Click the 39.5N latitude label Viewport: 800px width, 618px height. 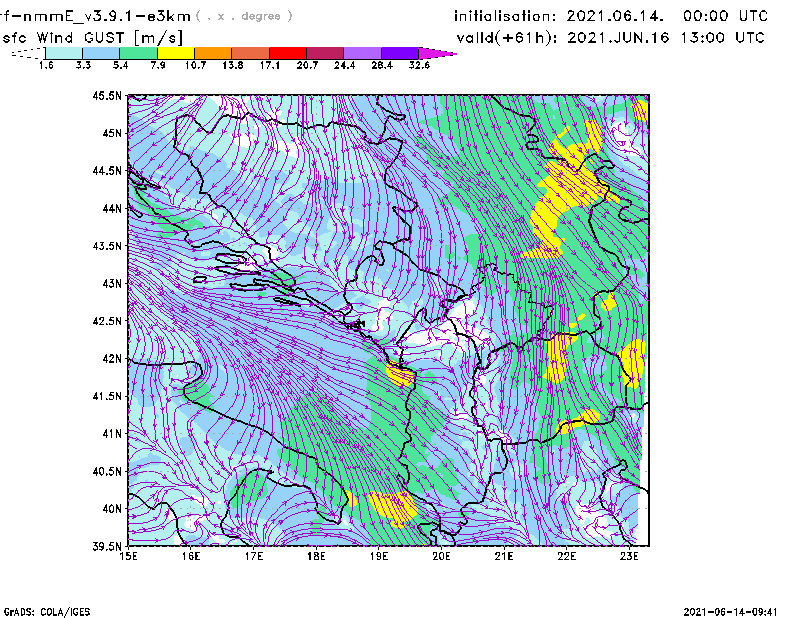[107, 547]
